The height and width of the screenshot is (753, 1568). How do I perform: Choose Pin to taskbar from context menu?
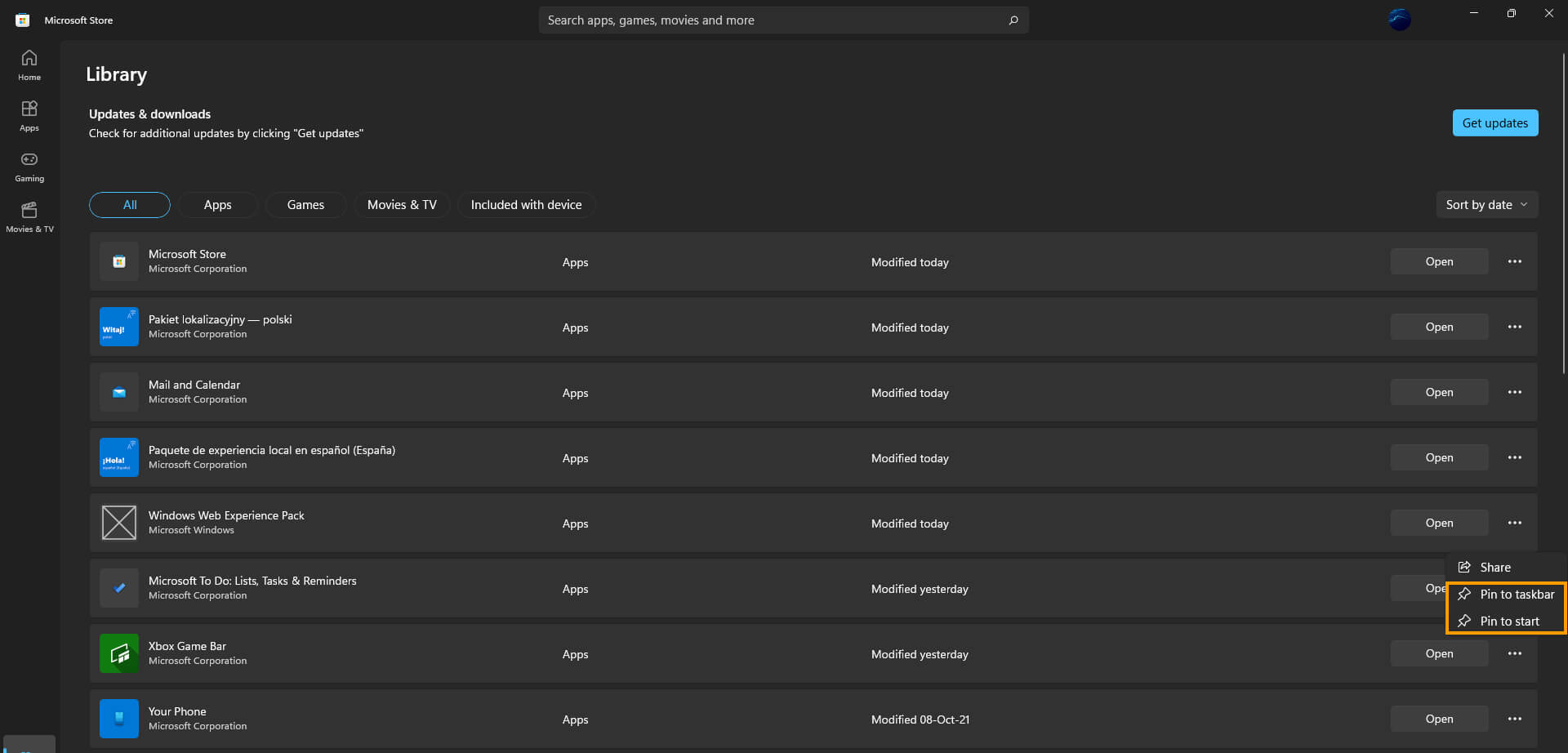[1506, 595]
